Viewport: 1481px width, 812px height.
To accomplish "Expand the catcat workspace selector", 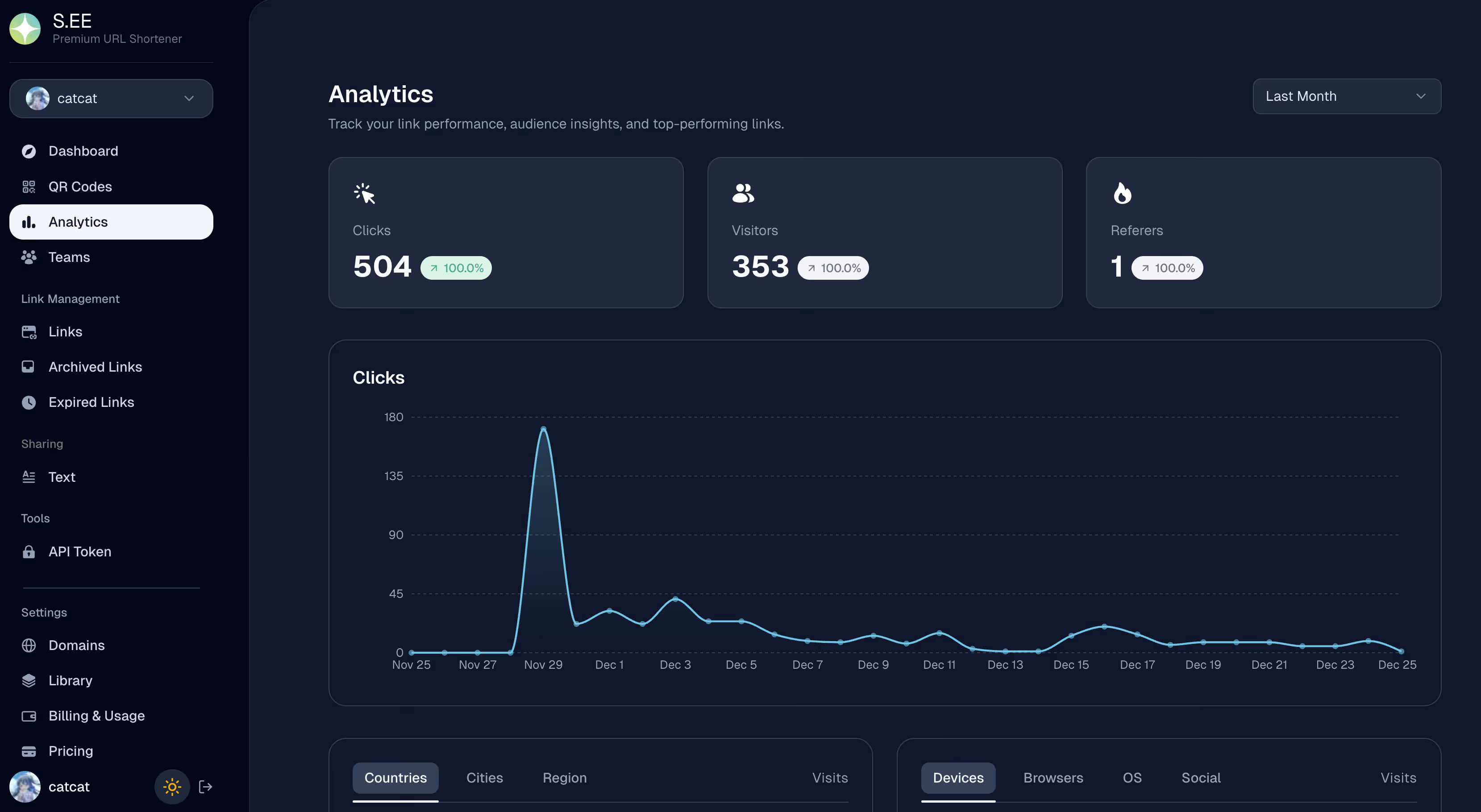I will (111, 99).
